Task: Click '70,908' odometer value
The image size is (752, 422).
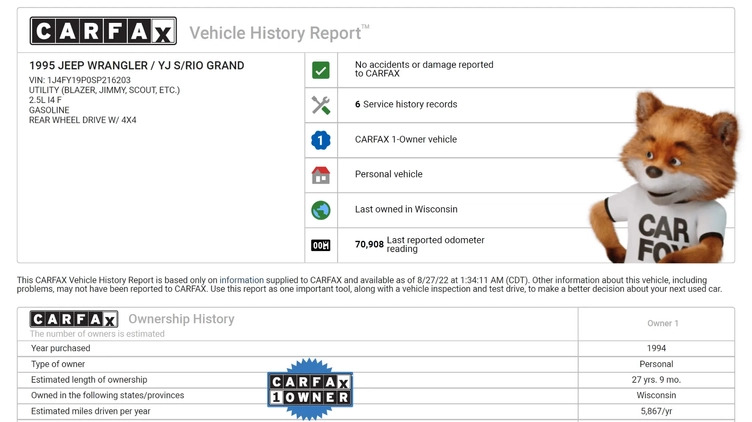Action: [369, 245]
